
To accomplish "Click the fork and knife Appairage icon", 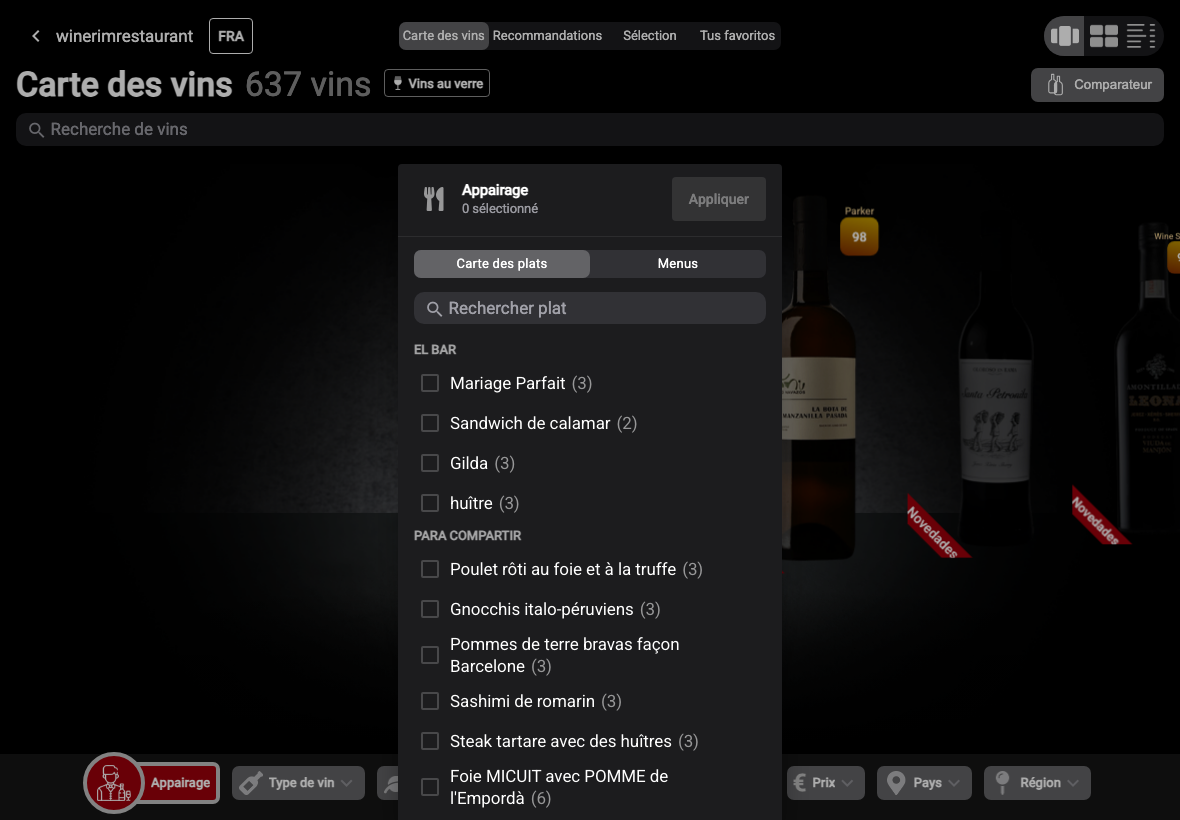I will [434, 199].
